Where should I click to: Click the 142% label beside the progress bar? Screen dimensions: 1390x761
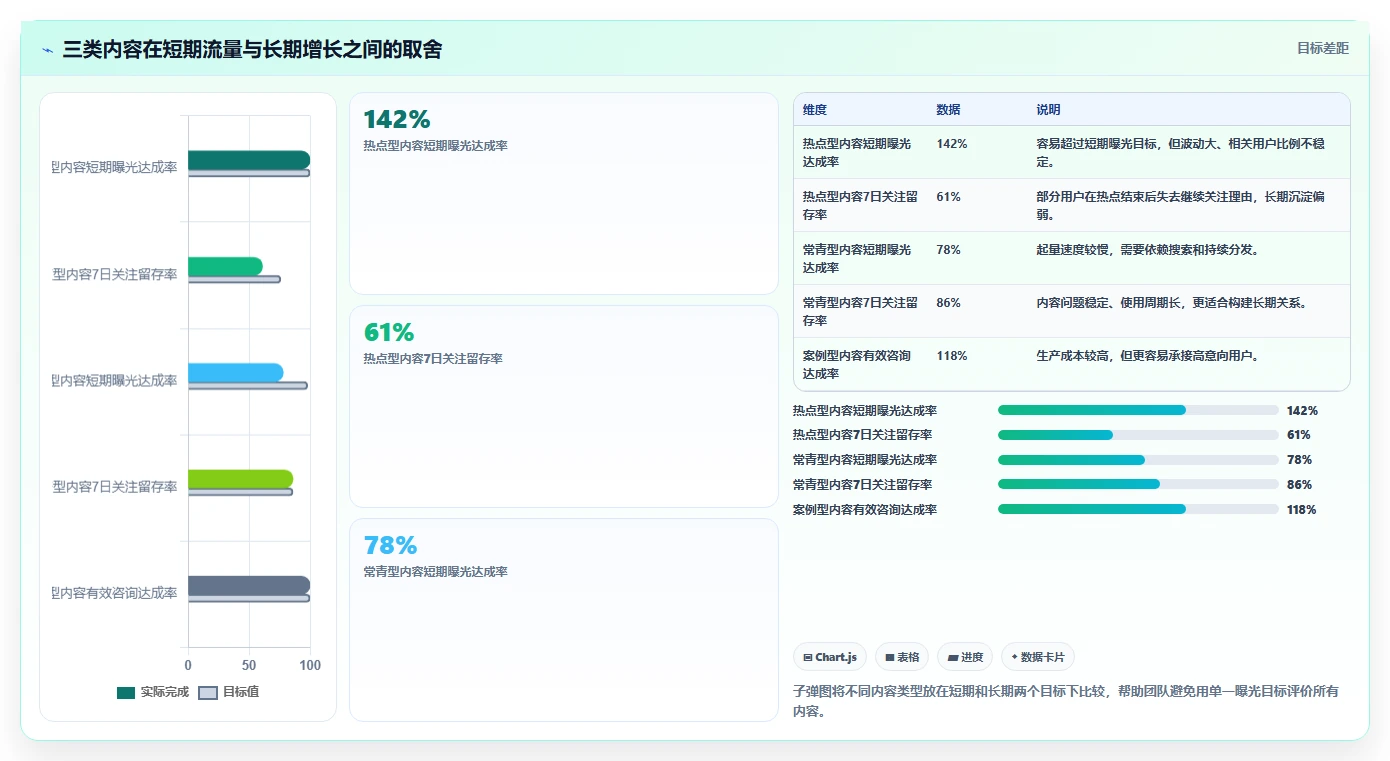[1302, 411]
